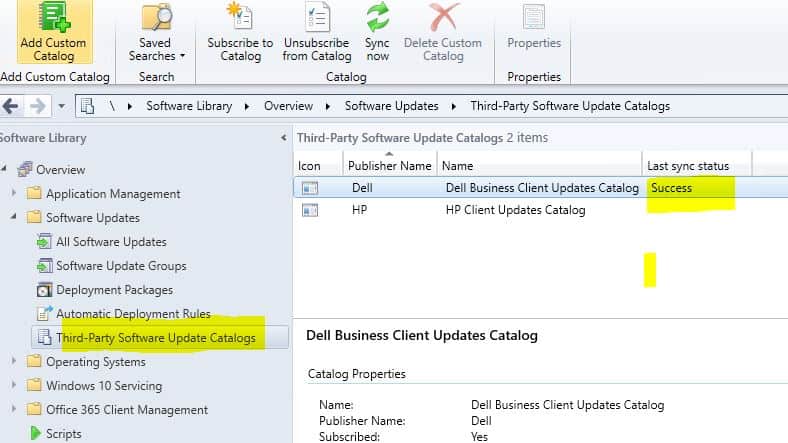Click the Software Update Groups node icon
This screenshot has width=788, height=443.
click(44, 266)
